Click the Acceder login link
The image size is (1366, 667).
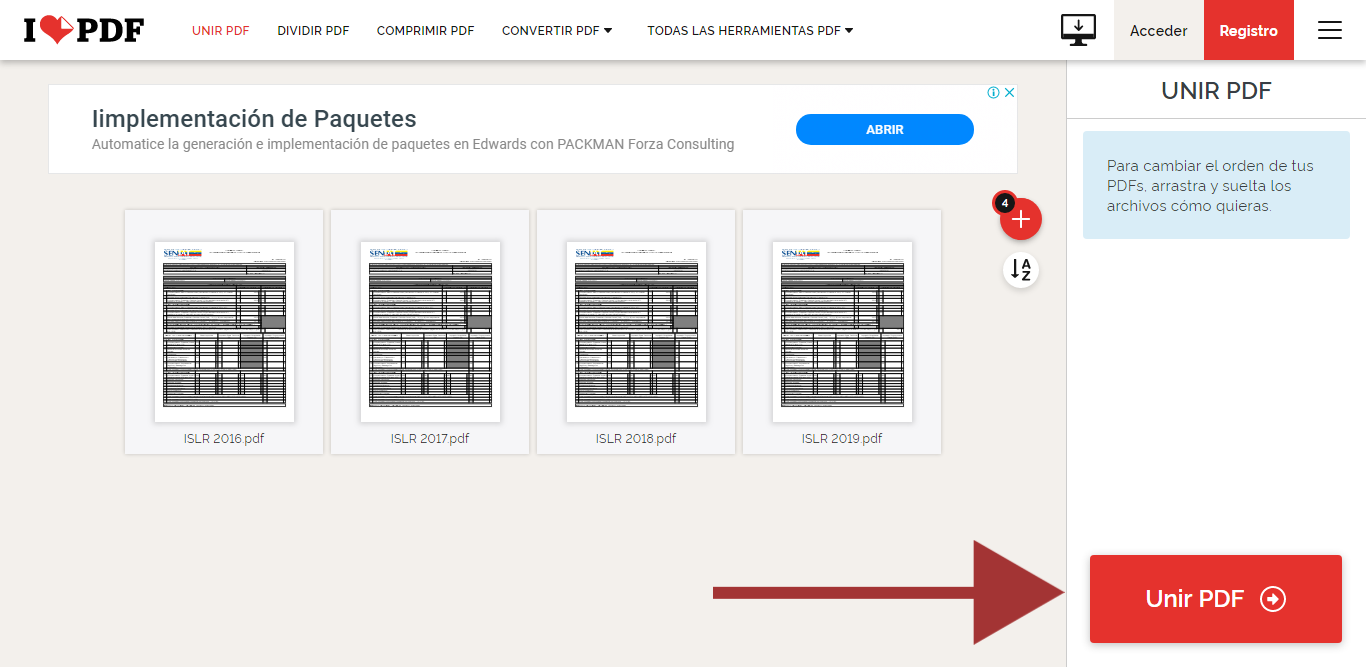[1158, 31]
